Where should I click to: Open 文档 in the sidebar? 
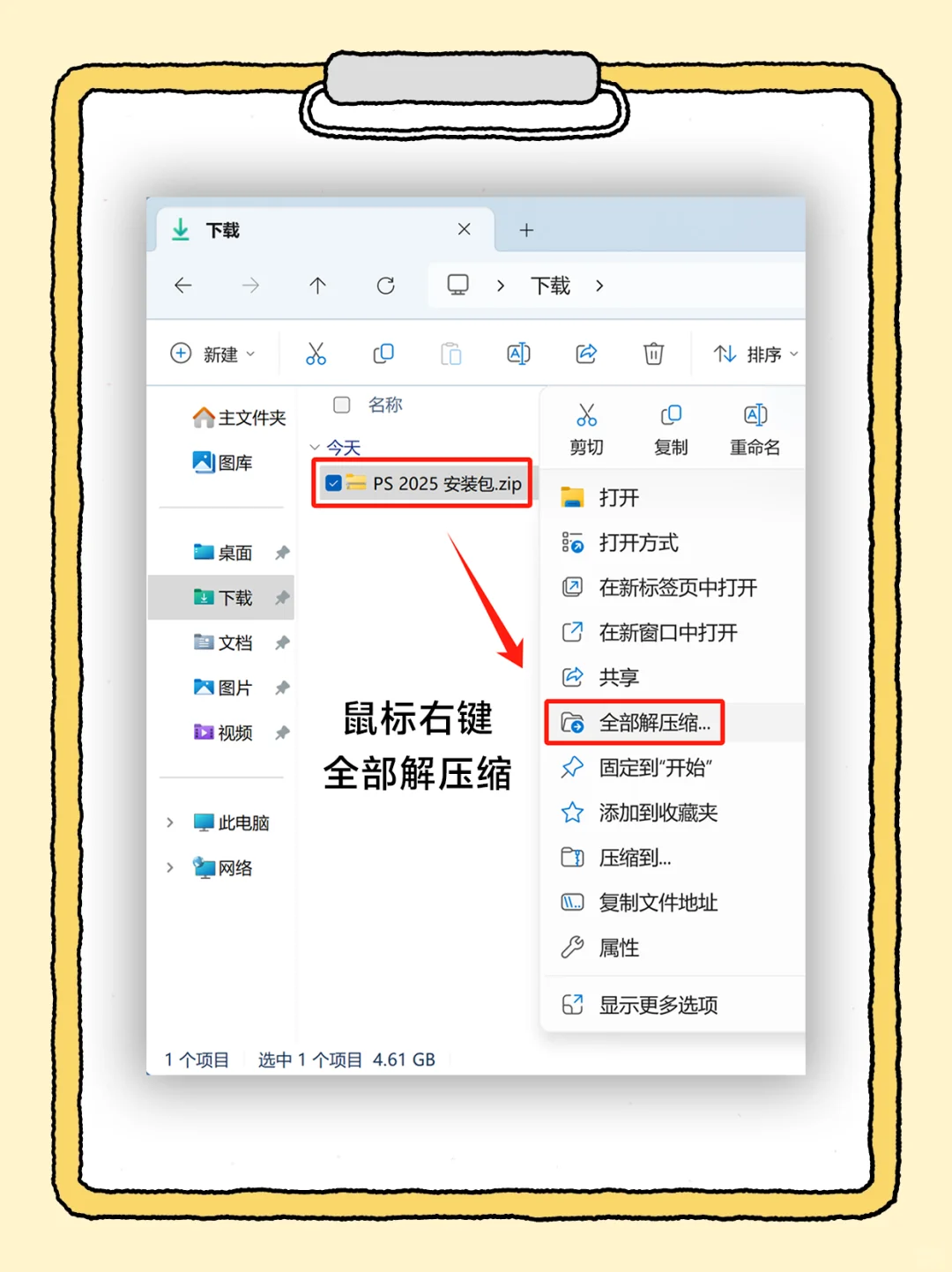223,643
